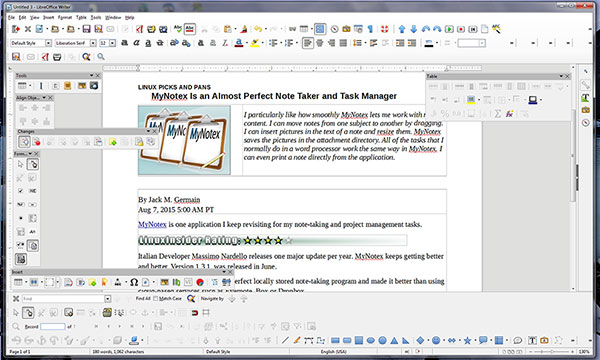Click Table panel background color icon

pyautogui.click(x=471, y=100)
